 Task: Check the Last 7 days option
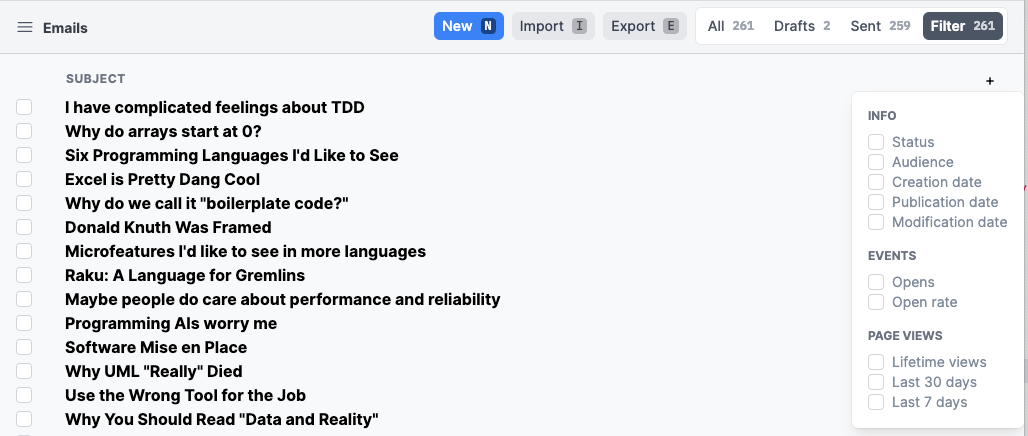(x=876, y=402)
